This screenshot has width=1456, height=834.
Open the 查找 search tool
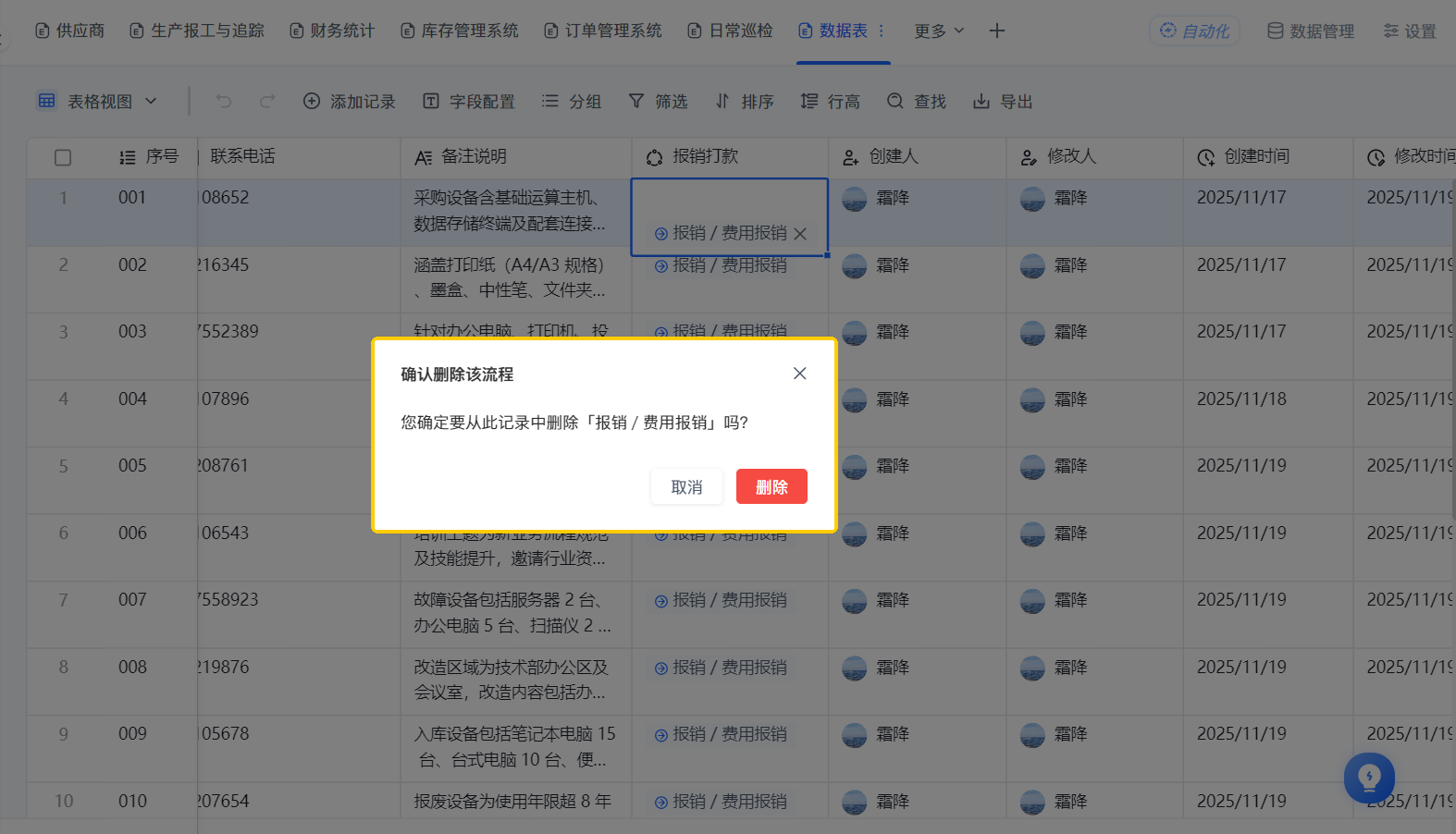click(x=917, y=101)
